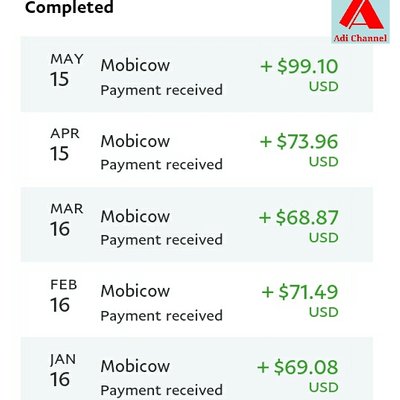Viewport: 400px width, 400px height.
Task: Click the APR 15 date label
Action: [65, 145]
